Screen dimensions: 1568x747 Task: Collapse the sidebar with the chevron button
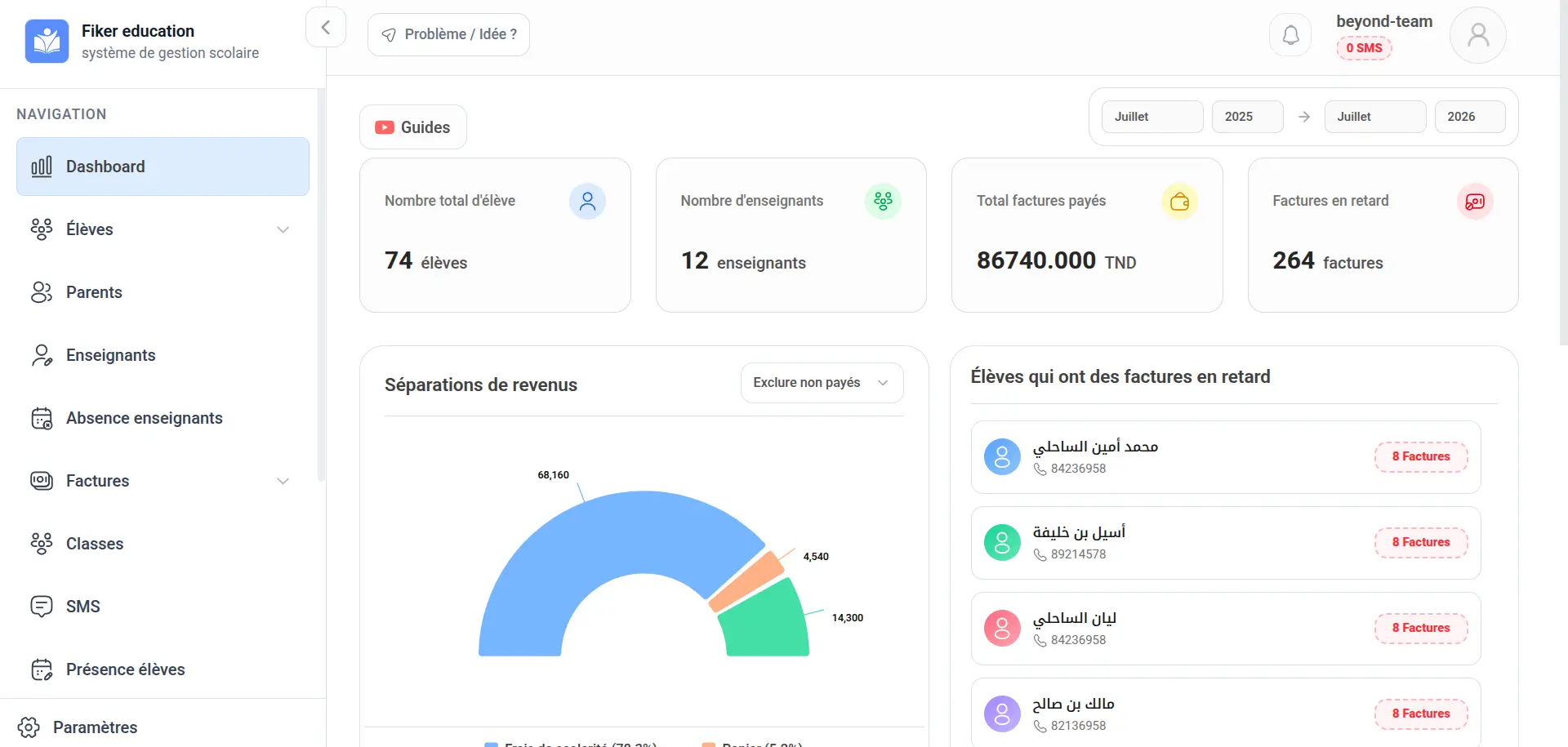pyautogui.click(x=325, y=28)
